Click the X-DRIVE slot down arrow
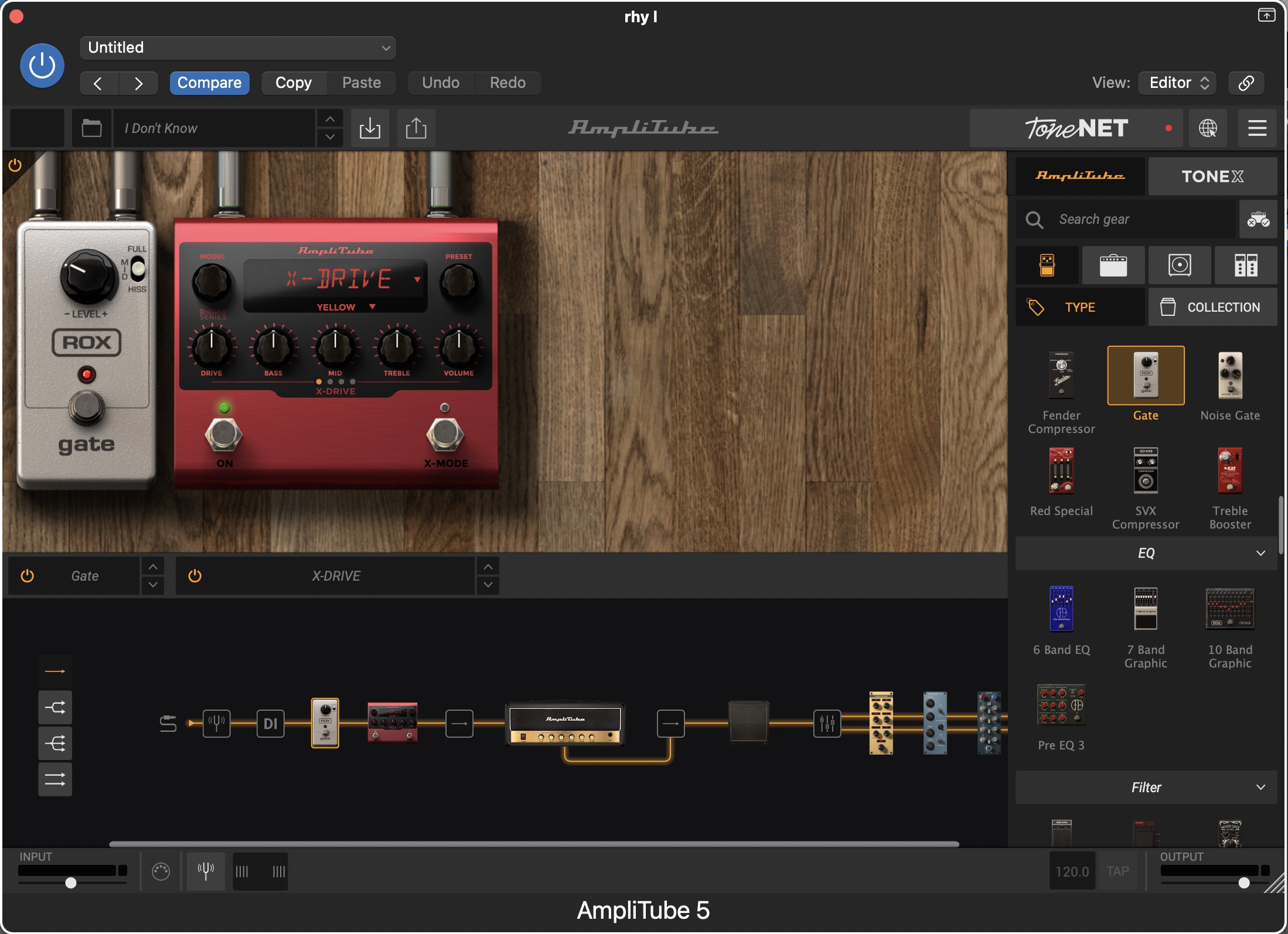1288x934 pixels. click(488, 585)
